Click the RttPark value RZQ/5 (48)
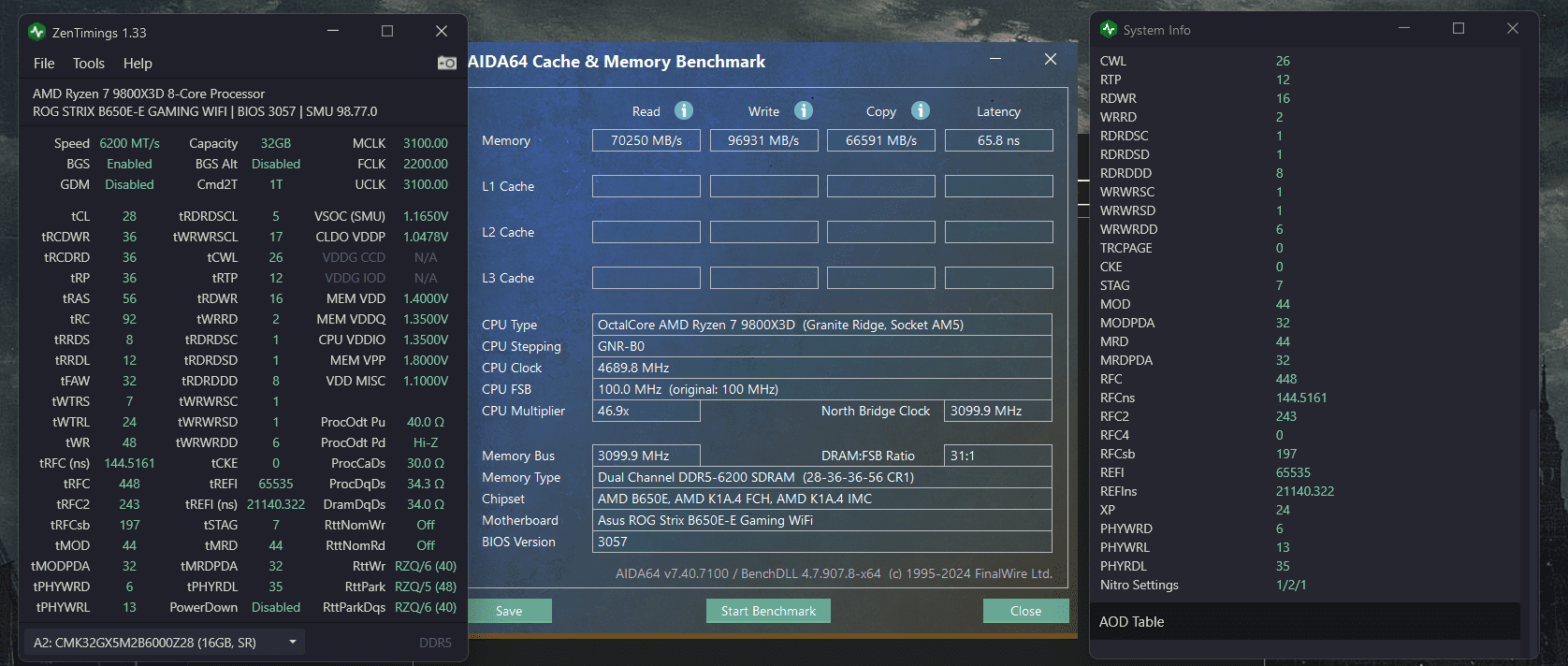The width and height of the screenshot is (1568, 666). pos(426,586)
